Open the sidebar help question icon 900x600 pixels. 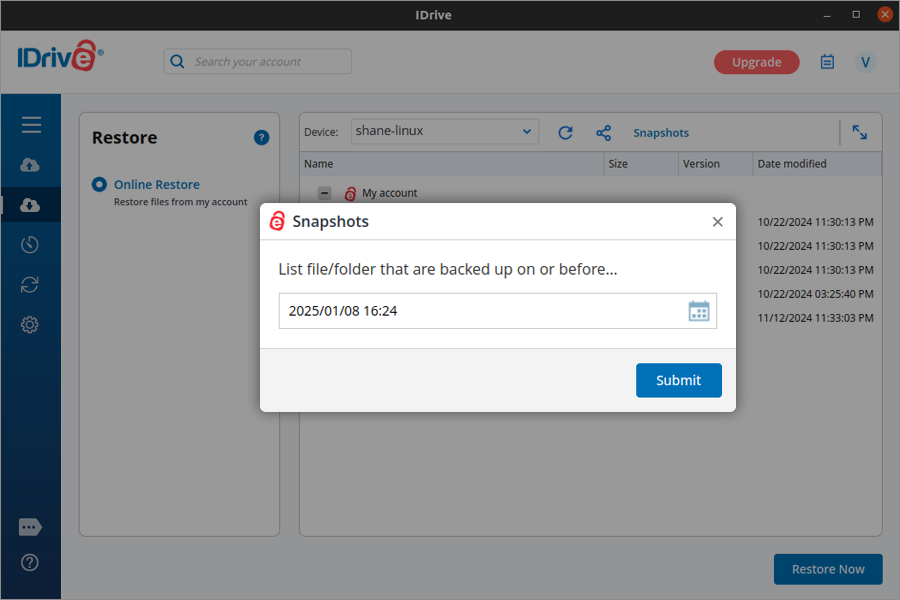pos(30,563)
